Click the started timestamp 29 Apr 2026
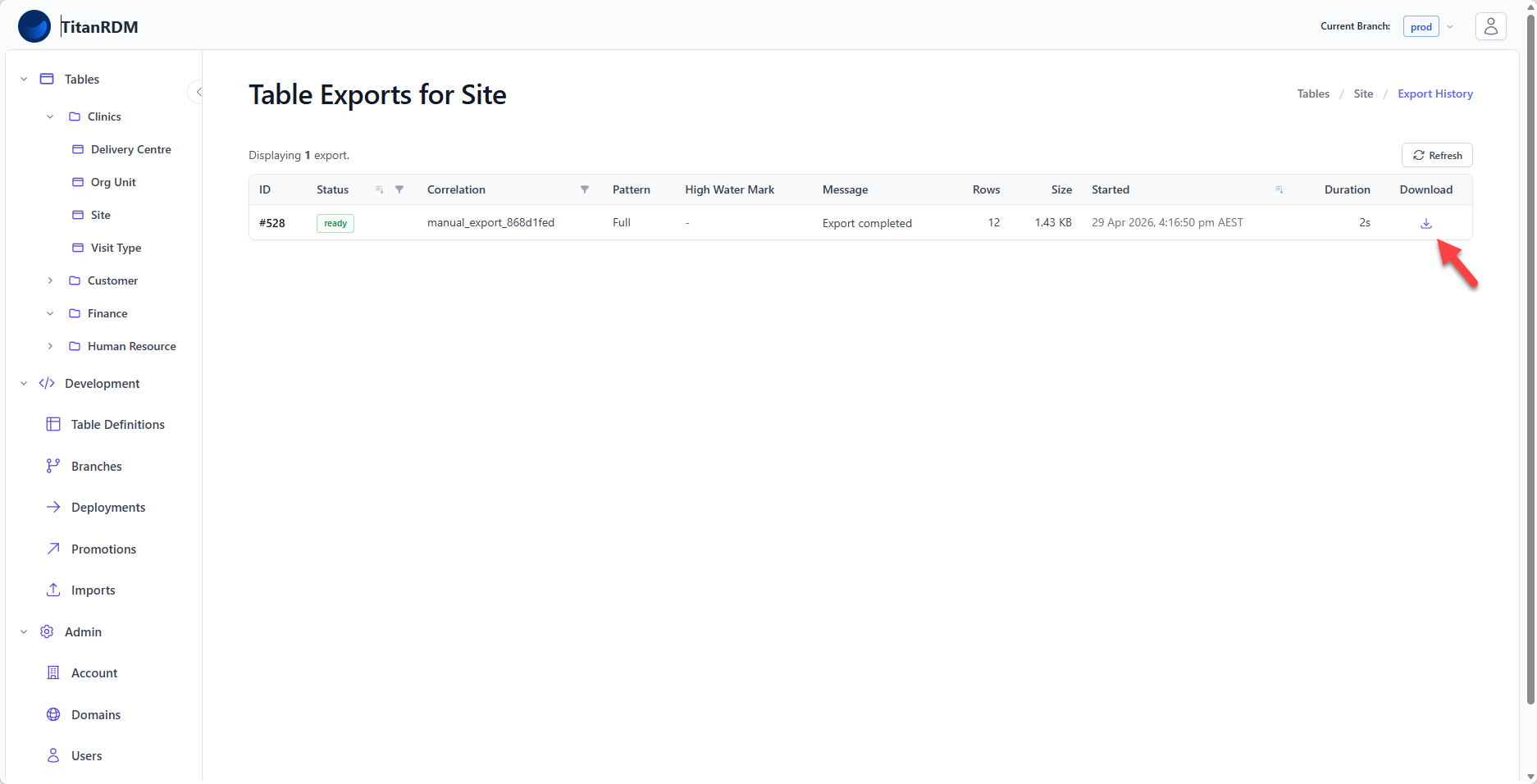This screenshot has height=784, width=1537. pyautogui.click(x=1167, y=222)
